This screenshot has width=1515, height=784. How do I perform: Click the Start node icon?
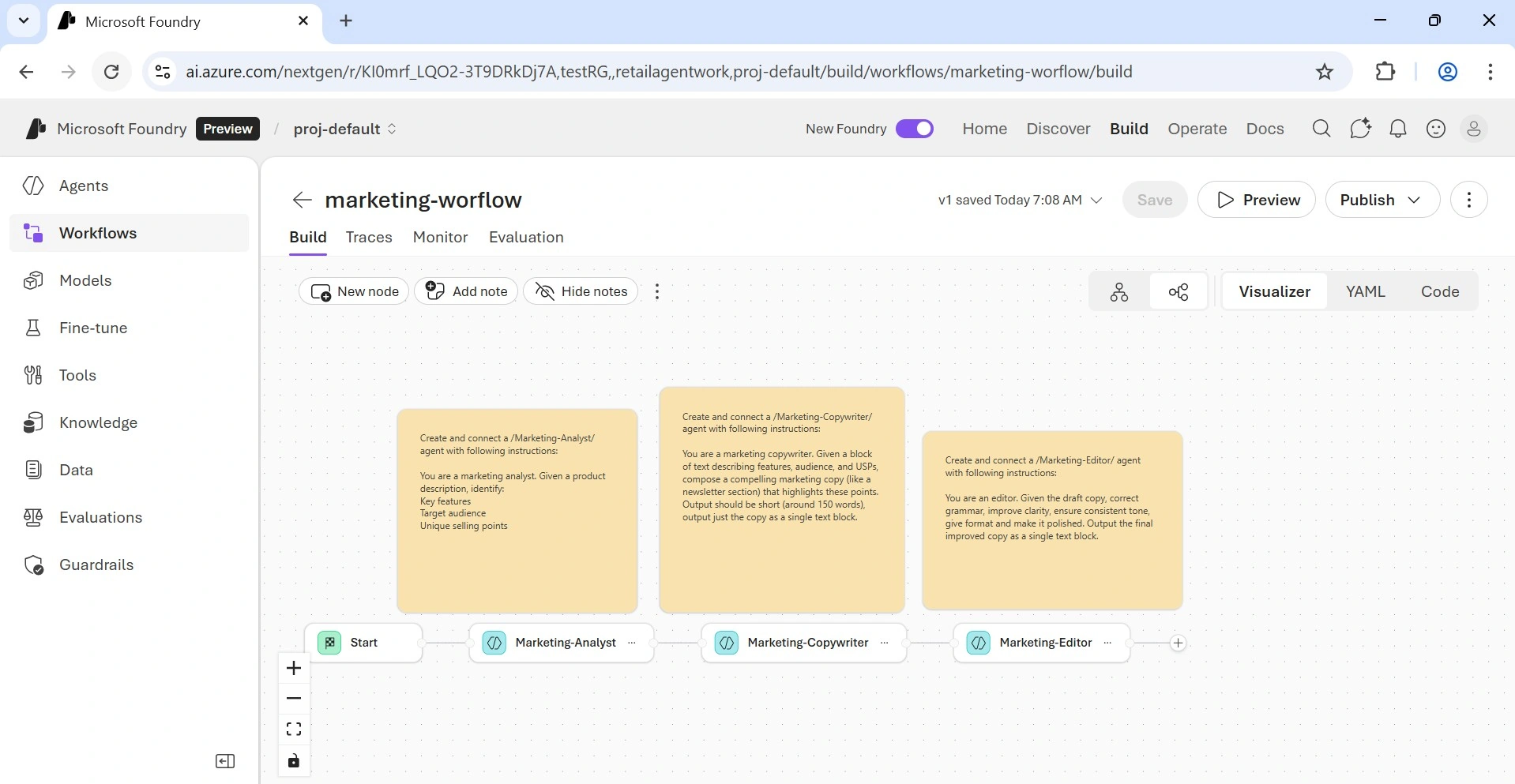tap(329, 643)
